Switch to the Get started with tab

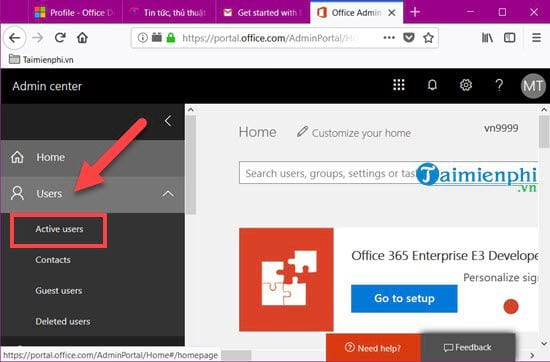pyautogui.click(x=263, y=13)
